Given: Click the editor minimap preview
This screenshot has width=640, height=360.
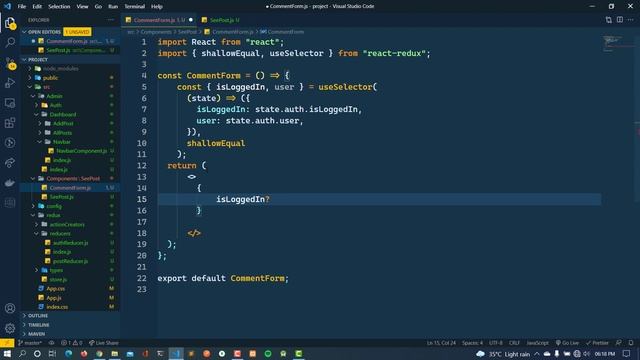Looking at the screenshot, I should [617, 44].
